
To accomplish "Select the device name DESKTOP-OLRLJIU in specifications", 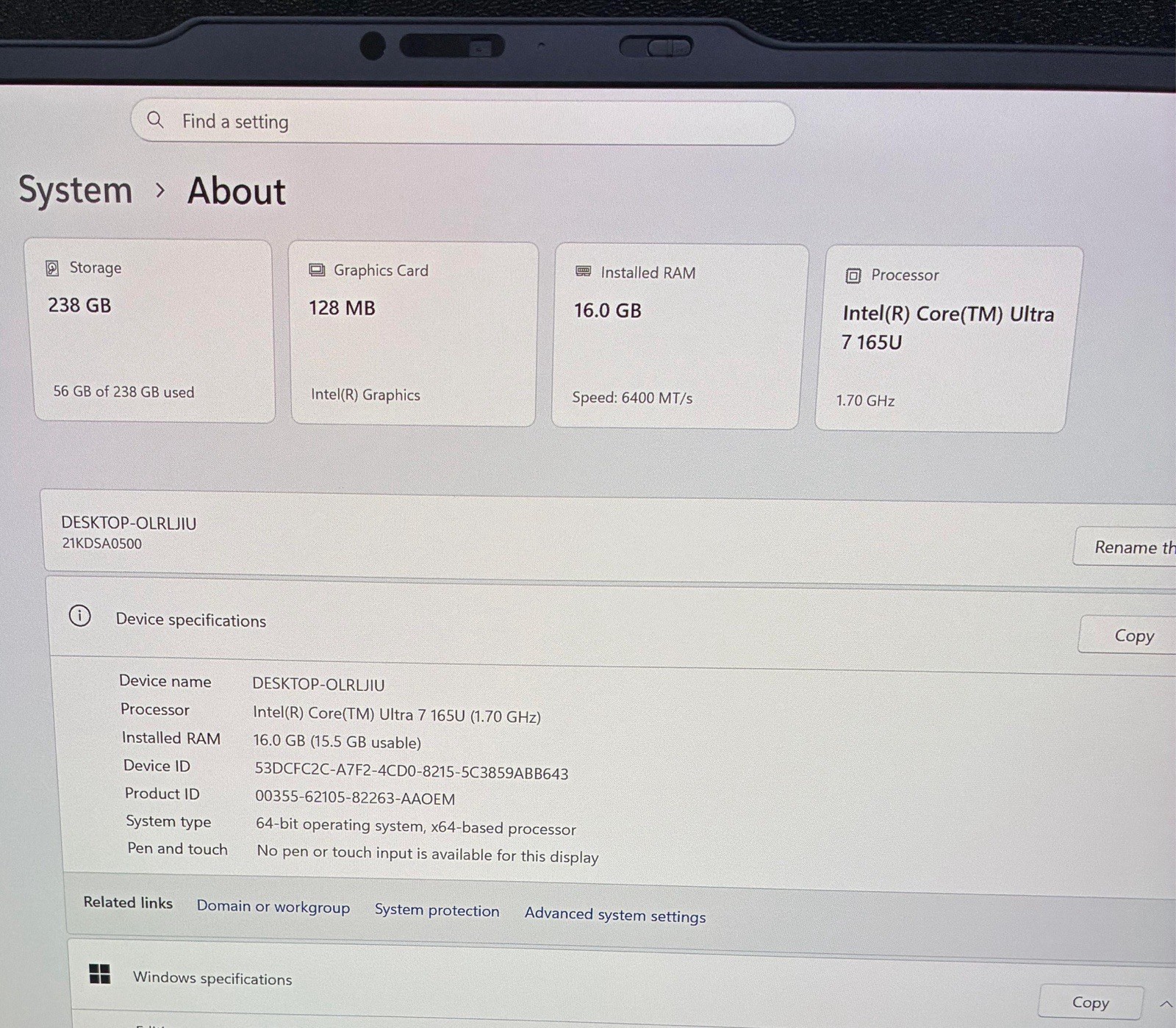I will [318, 684].
